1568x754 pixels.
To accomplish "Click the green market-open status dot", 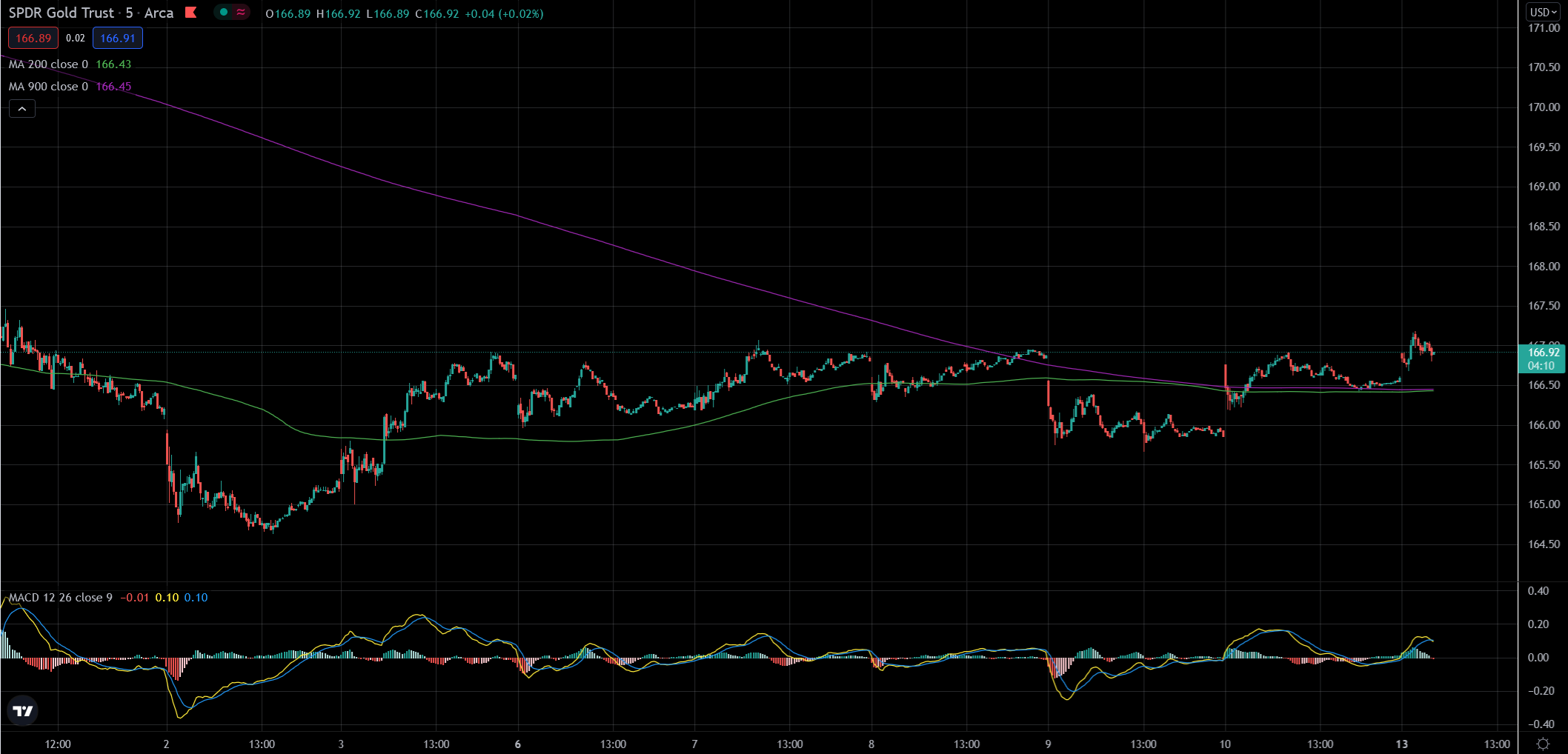I will pos(223,12).
